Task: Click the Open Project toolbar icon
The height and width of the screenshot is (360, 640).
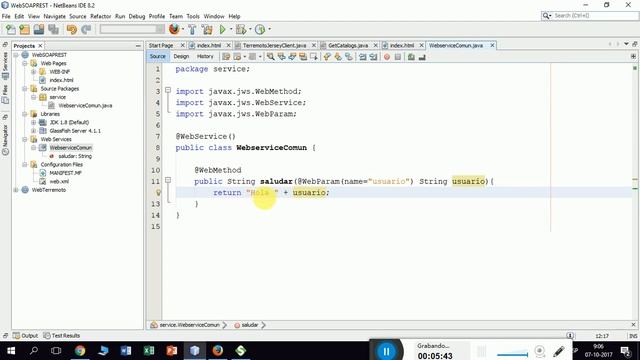Action: click(x=39, y=29)
